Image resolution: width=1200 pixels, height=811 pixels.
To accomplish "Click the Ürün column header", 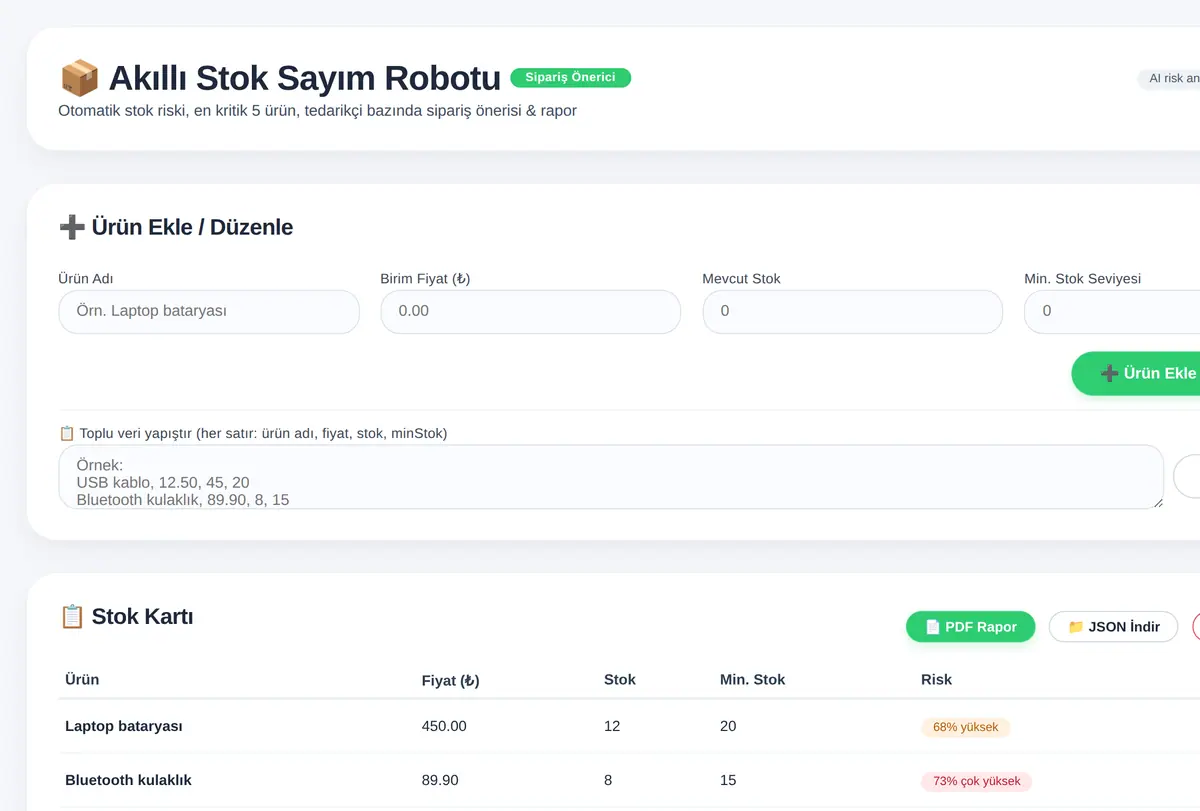I will [82, 679].
